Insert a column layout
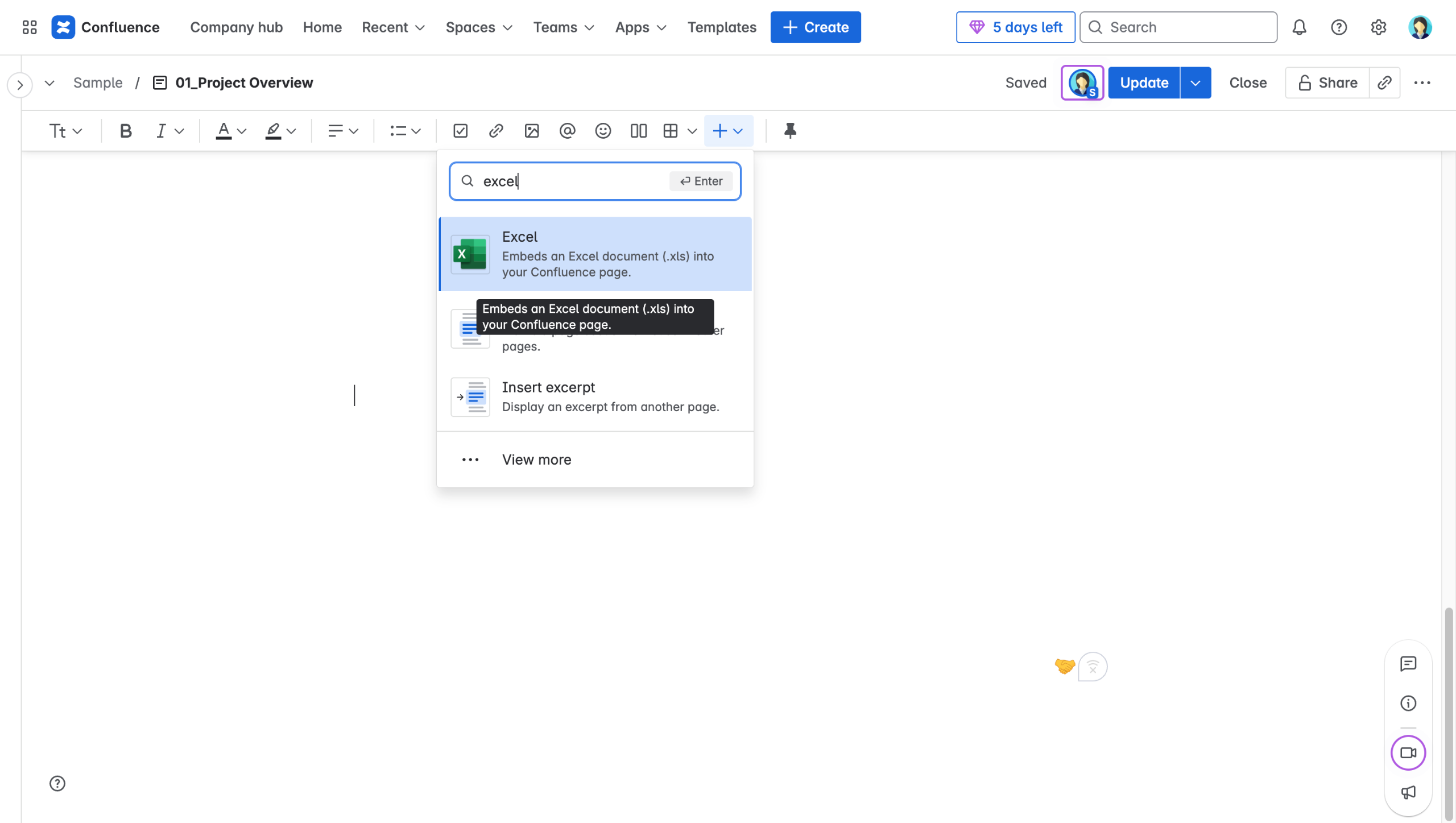This screenshot has width=1456, height=823. pos(638,131)
